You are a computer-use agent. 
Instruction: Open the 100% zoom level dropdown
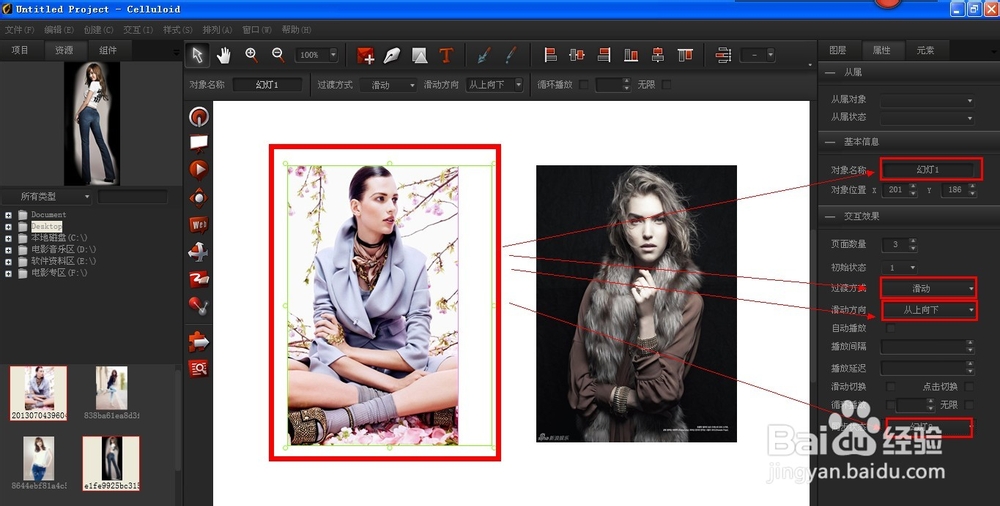click(x=332, y=55)
